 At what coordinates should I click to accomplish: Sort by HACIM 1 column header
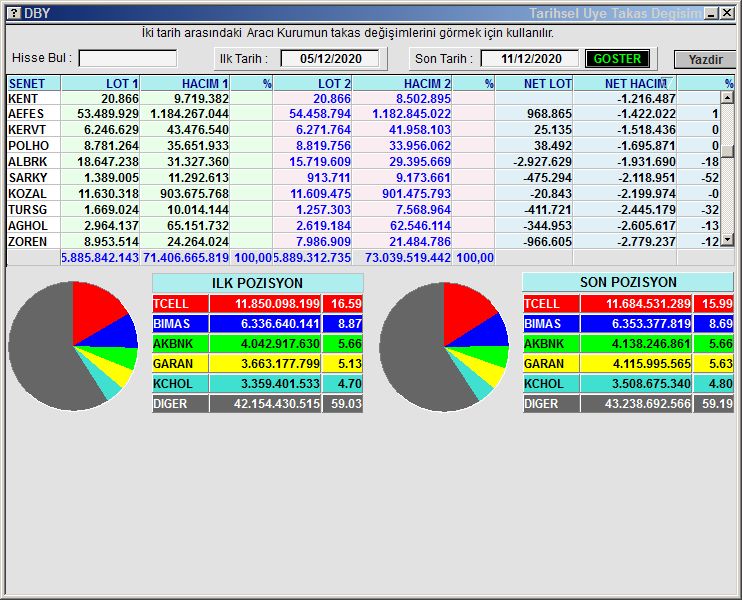point(185,83)
